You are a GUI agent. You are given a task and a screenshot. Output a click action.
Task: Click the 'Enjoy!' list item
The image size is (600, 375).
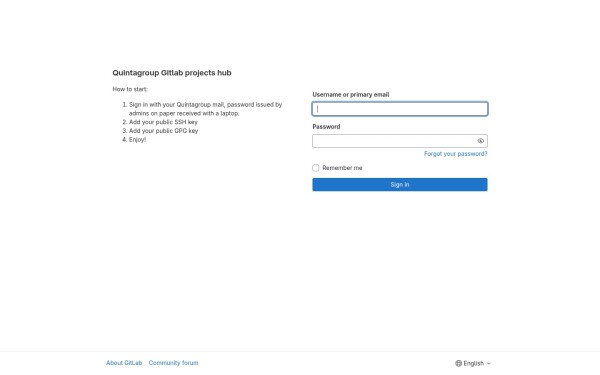tap(137, 140)
